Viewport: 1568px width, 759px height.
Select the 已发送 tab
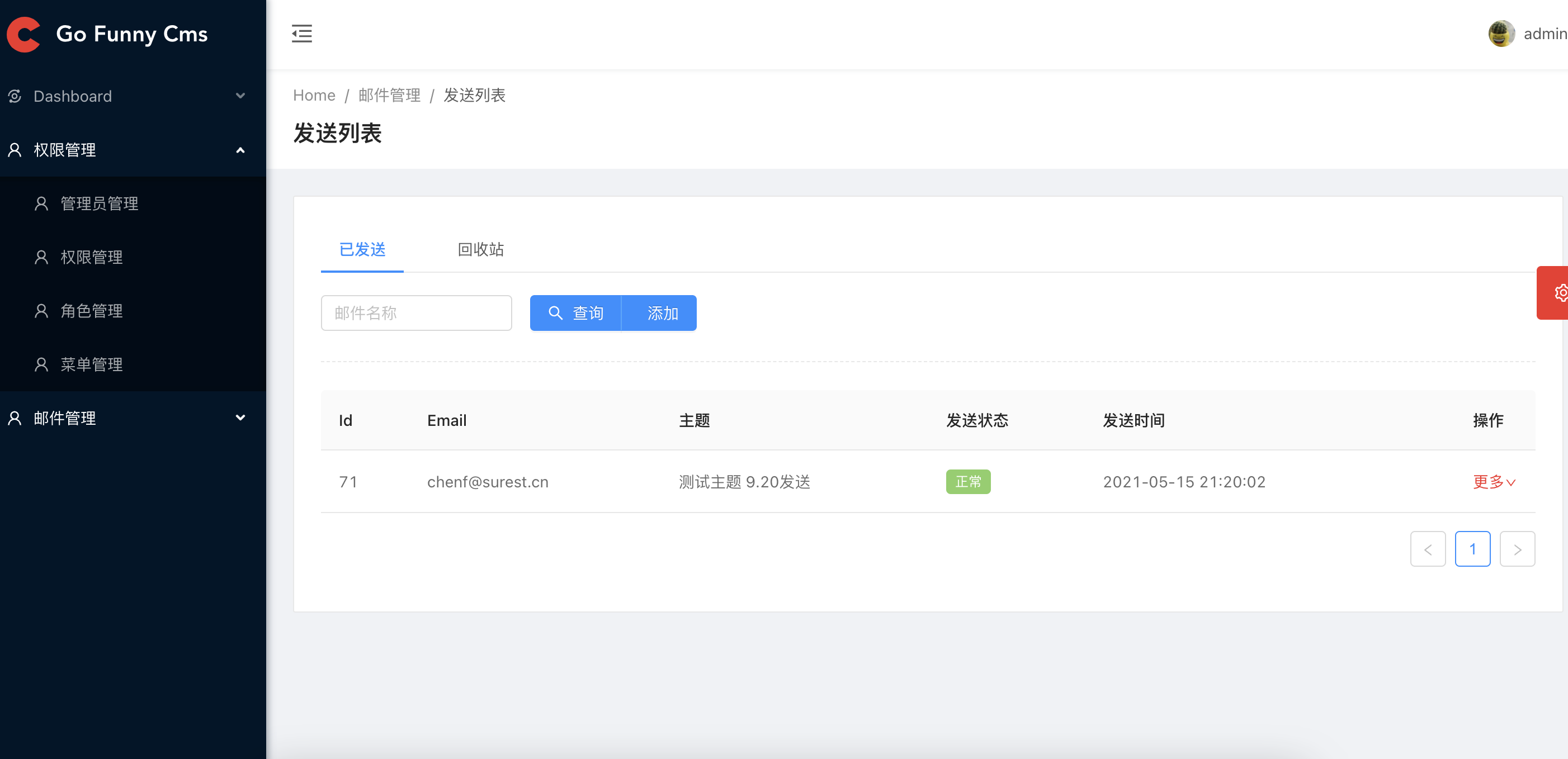coord(362,249)
